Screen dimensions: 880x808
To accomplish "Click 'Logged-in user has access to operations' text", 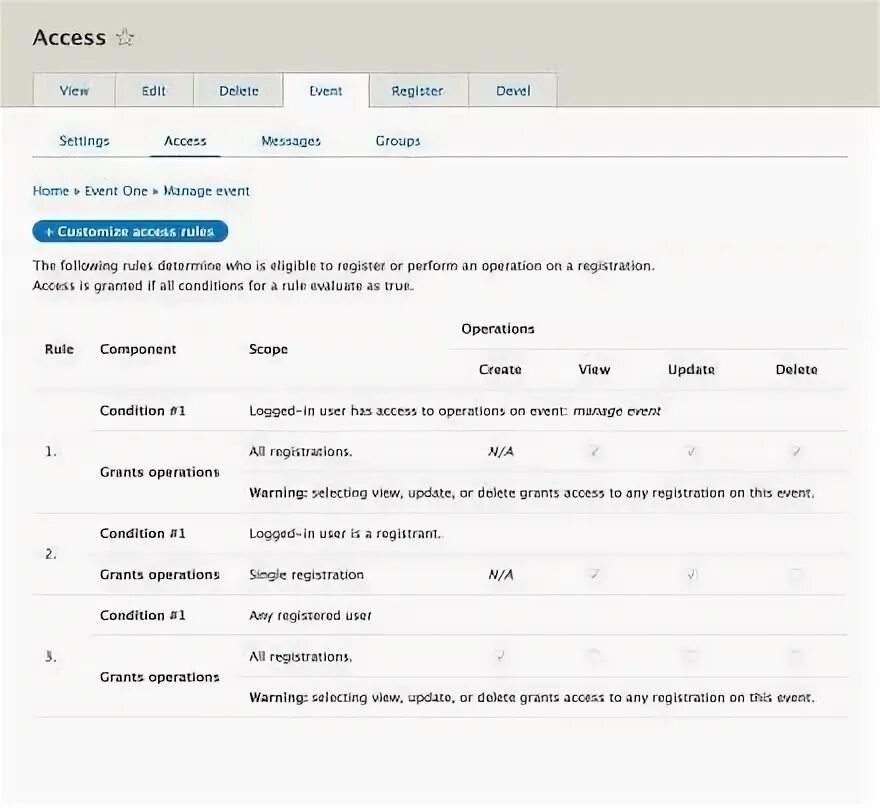I will point(455,411).
